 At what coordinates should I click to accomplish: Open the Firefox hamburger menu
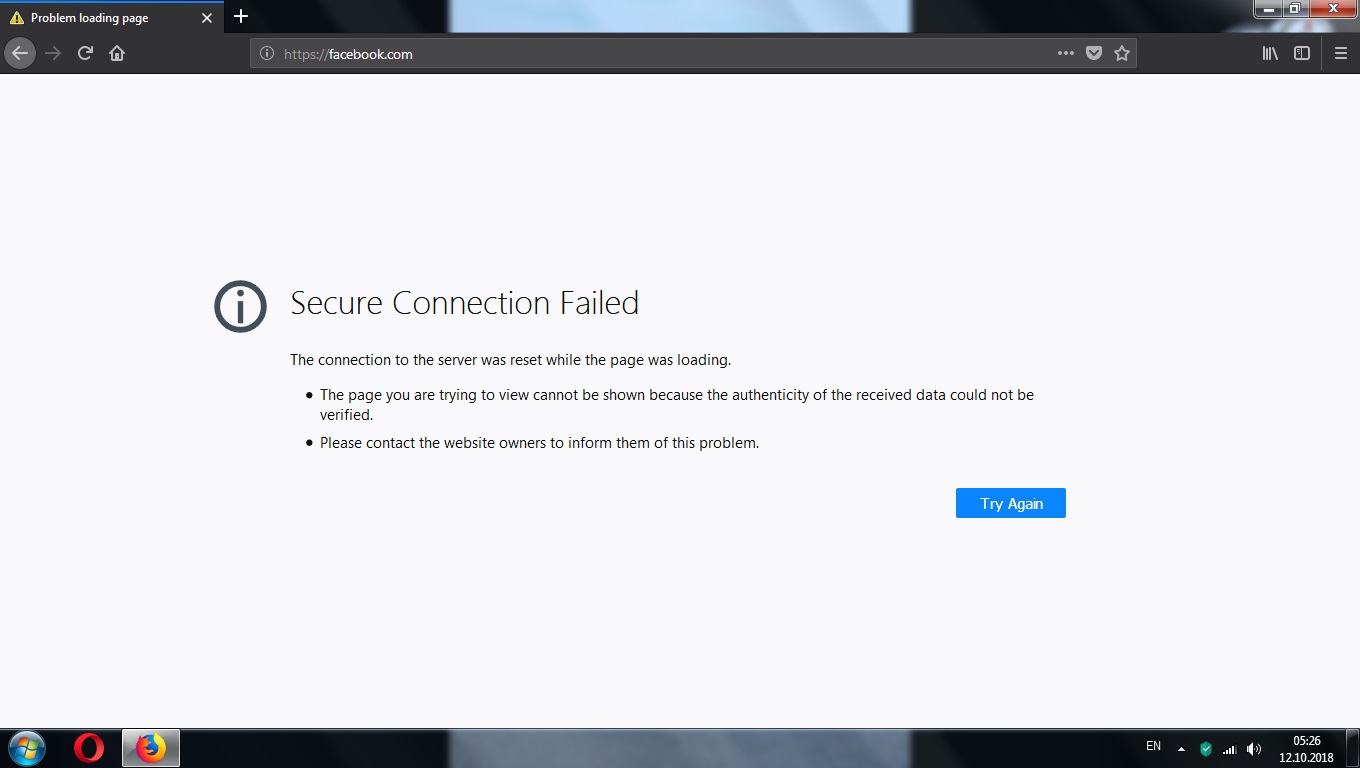[x=1341, y=54]
